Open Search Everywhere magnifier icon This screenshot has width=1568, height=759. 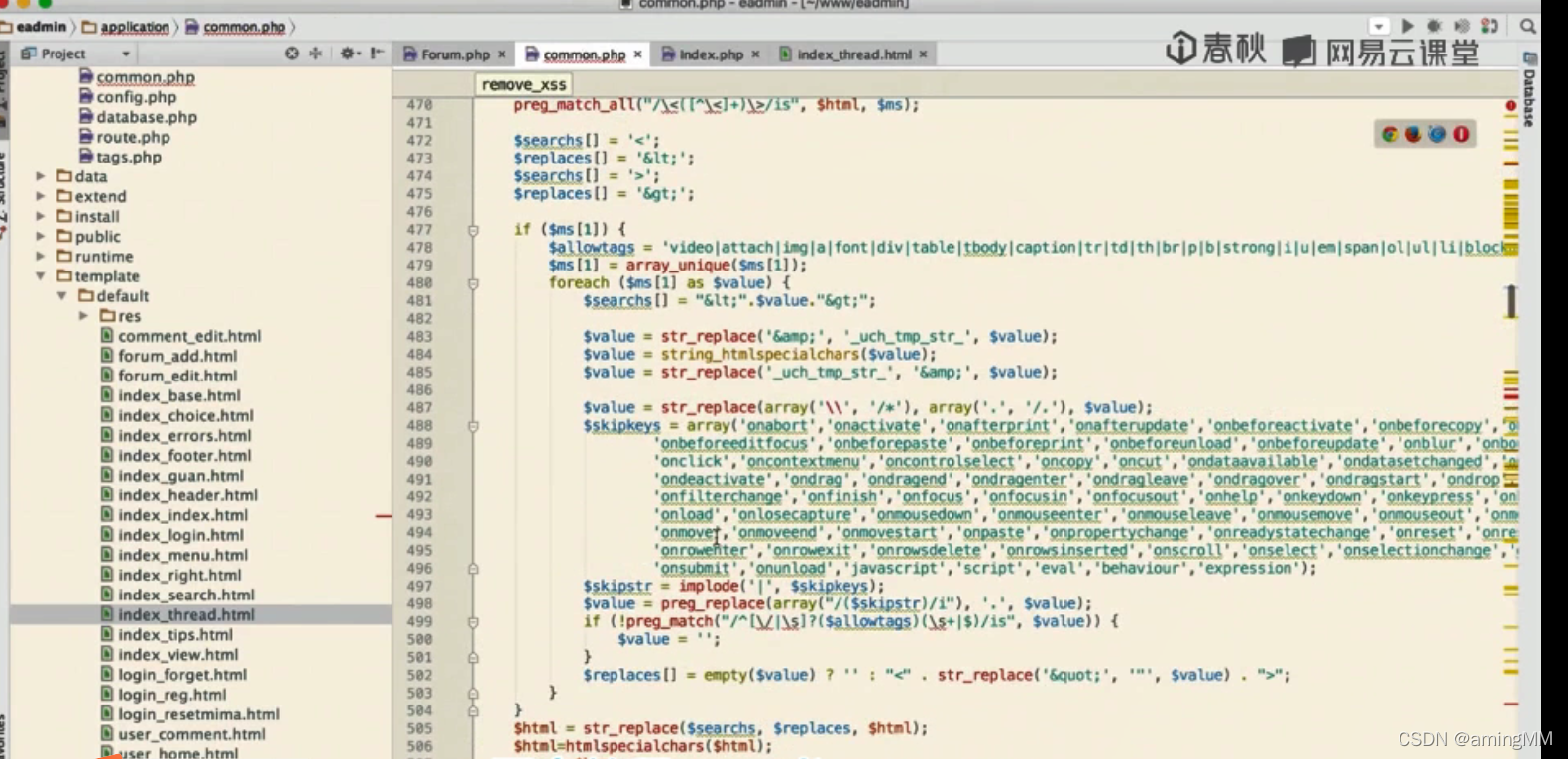[1528, 27]
